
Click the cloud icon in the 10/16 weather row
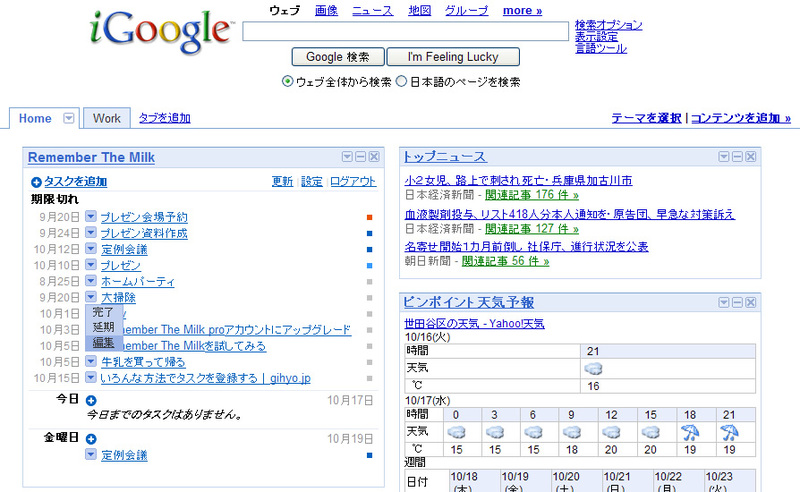(593, 368)
